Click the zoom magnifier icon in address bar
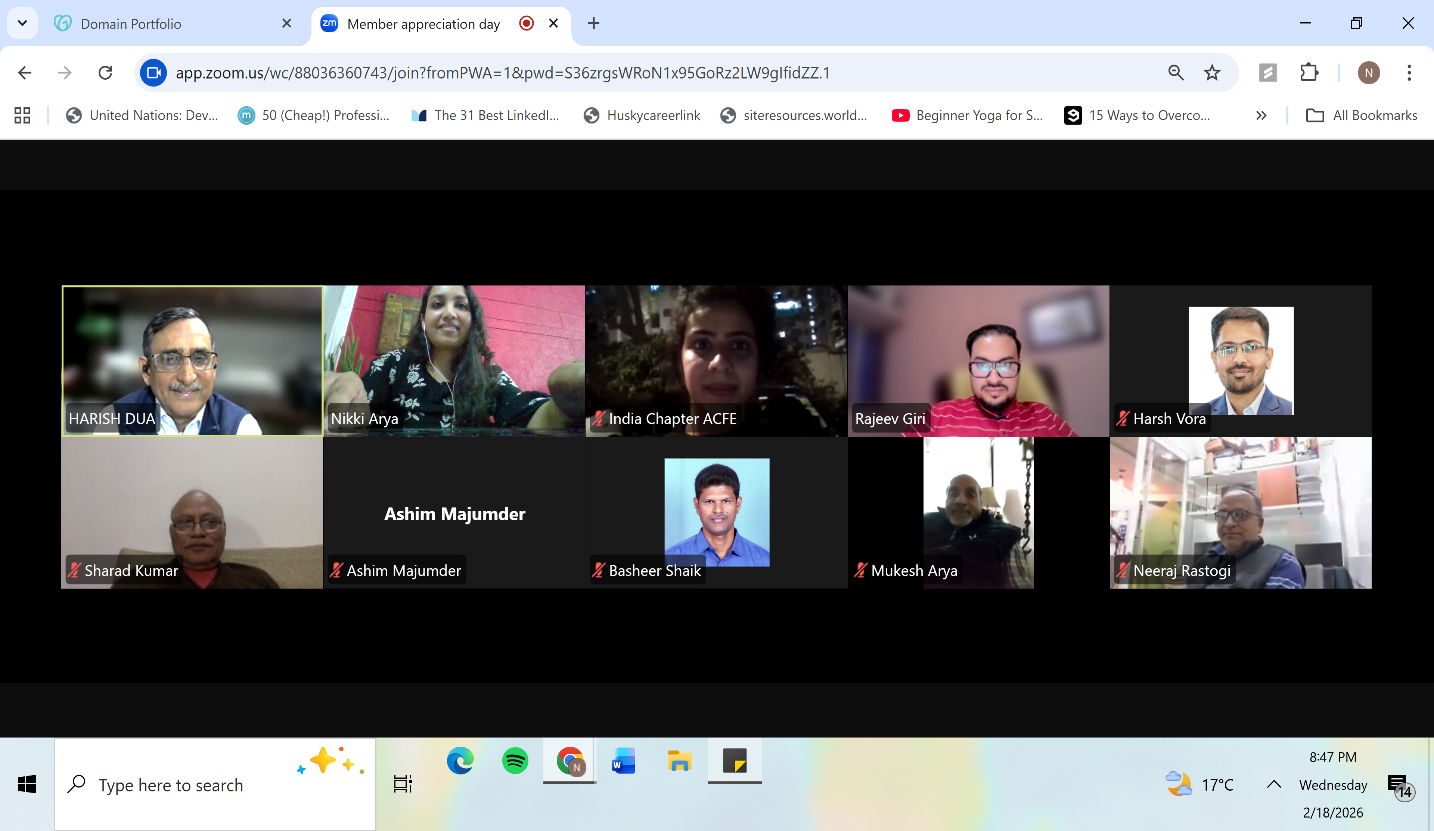The width and height of the screenshot is (1434, 831). (x=1176, y=73)
